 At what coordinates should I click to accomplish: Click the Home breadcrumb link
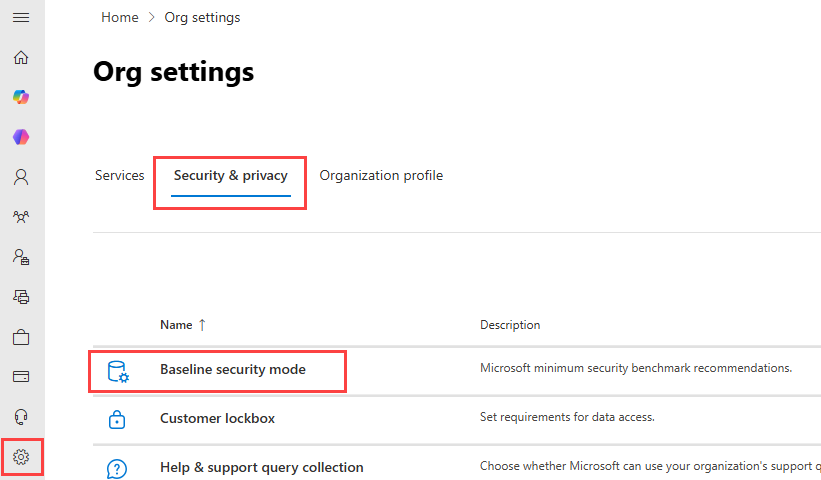[119, 17]
